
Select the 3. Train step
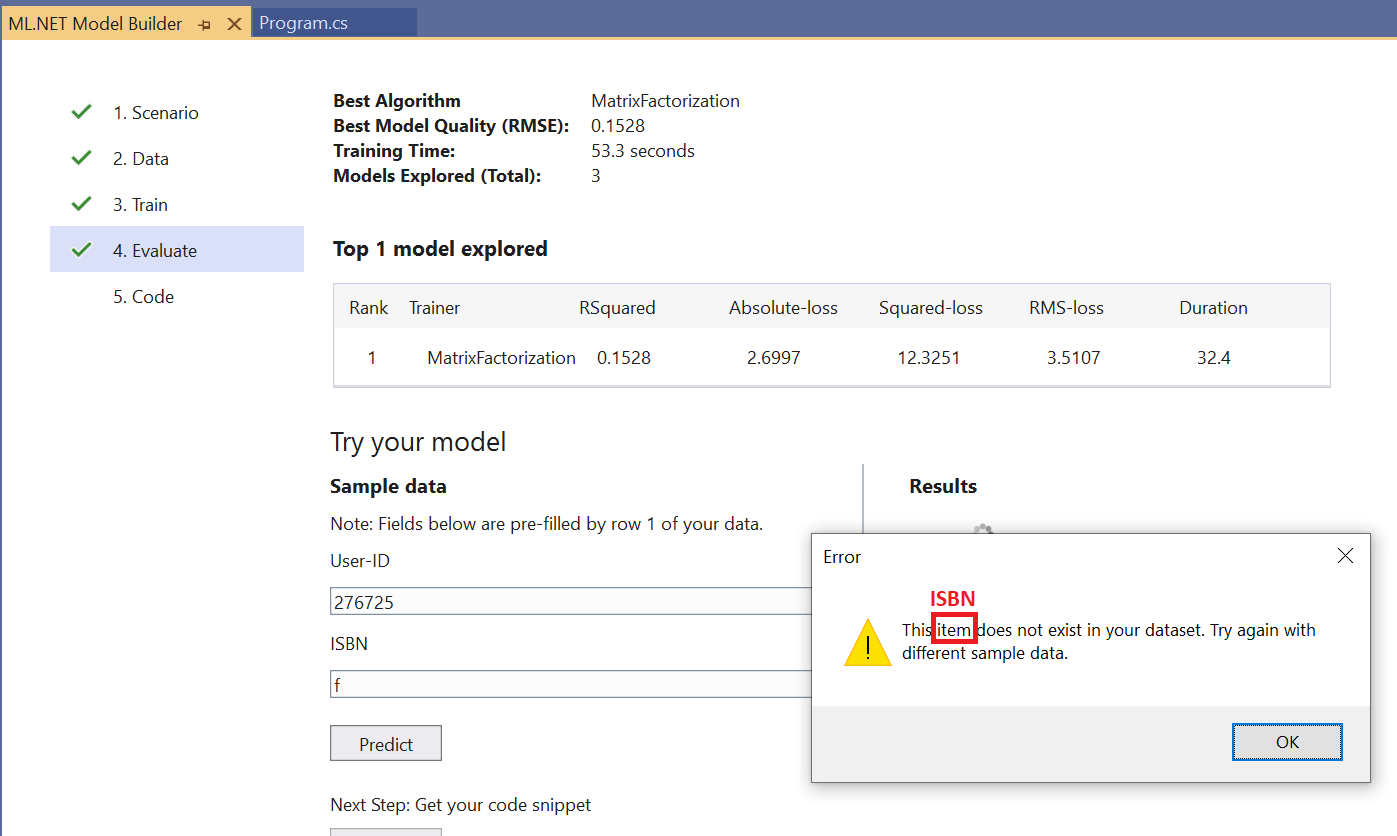pos(140,204)
